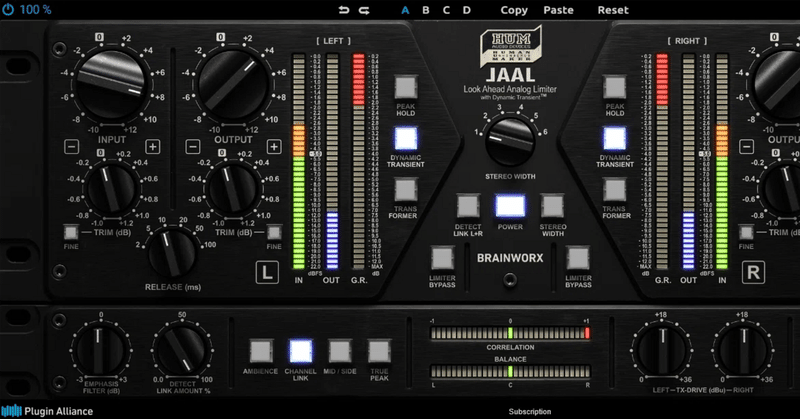Click the Right TX-Drive knob
The width and height of the screenshot is (800, 419).
743,350
